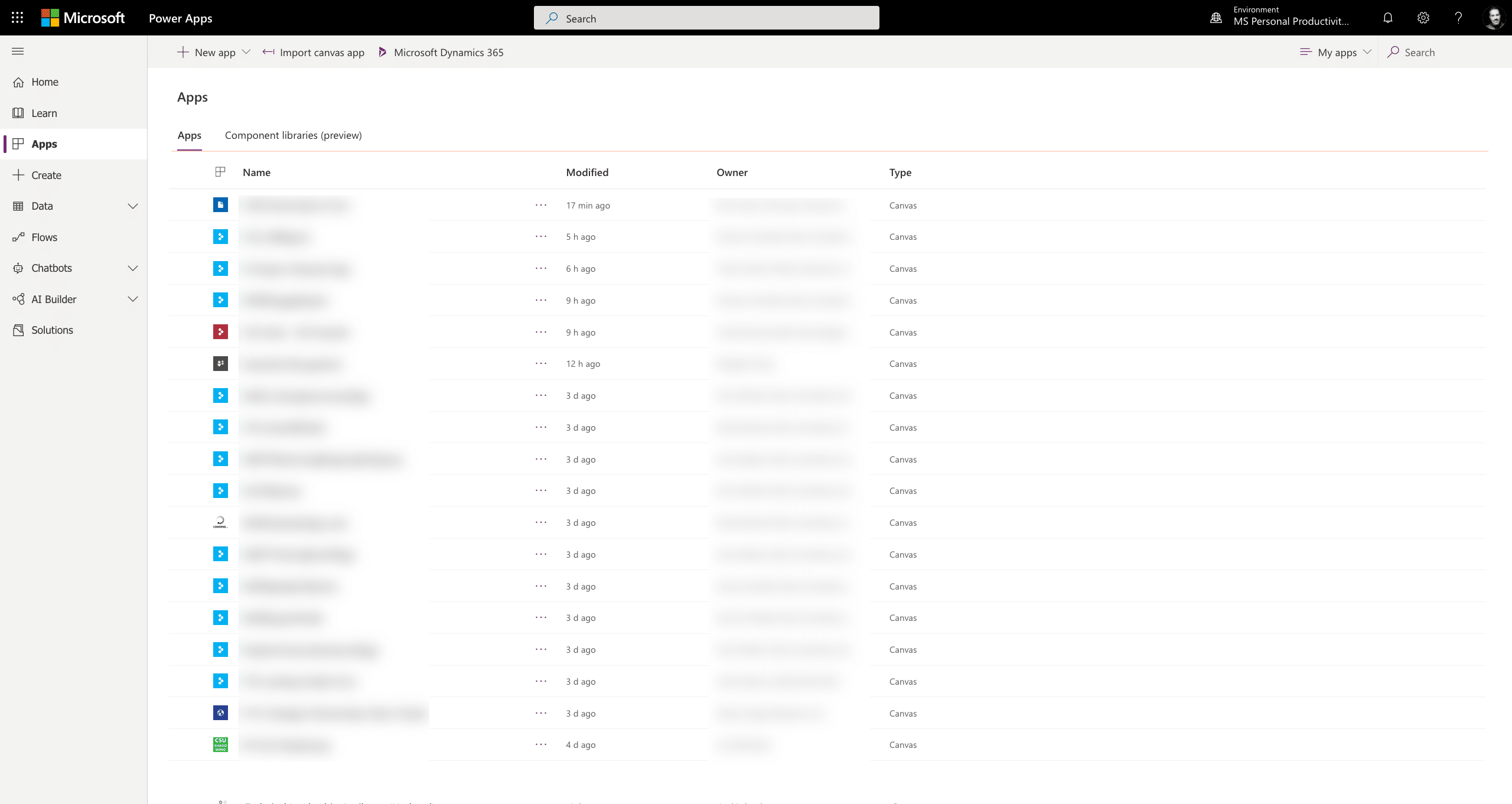Click the Data section icon
1512x804 pixels.
coord(18,206)
